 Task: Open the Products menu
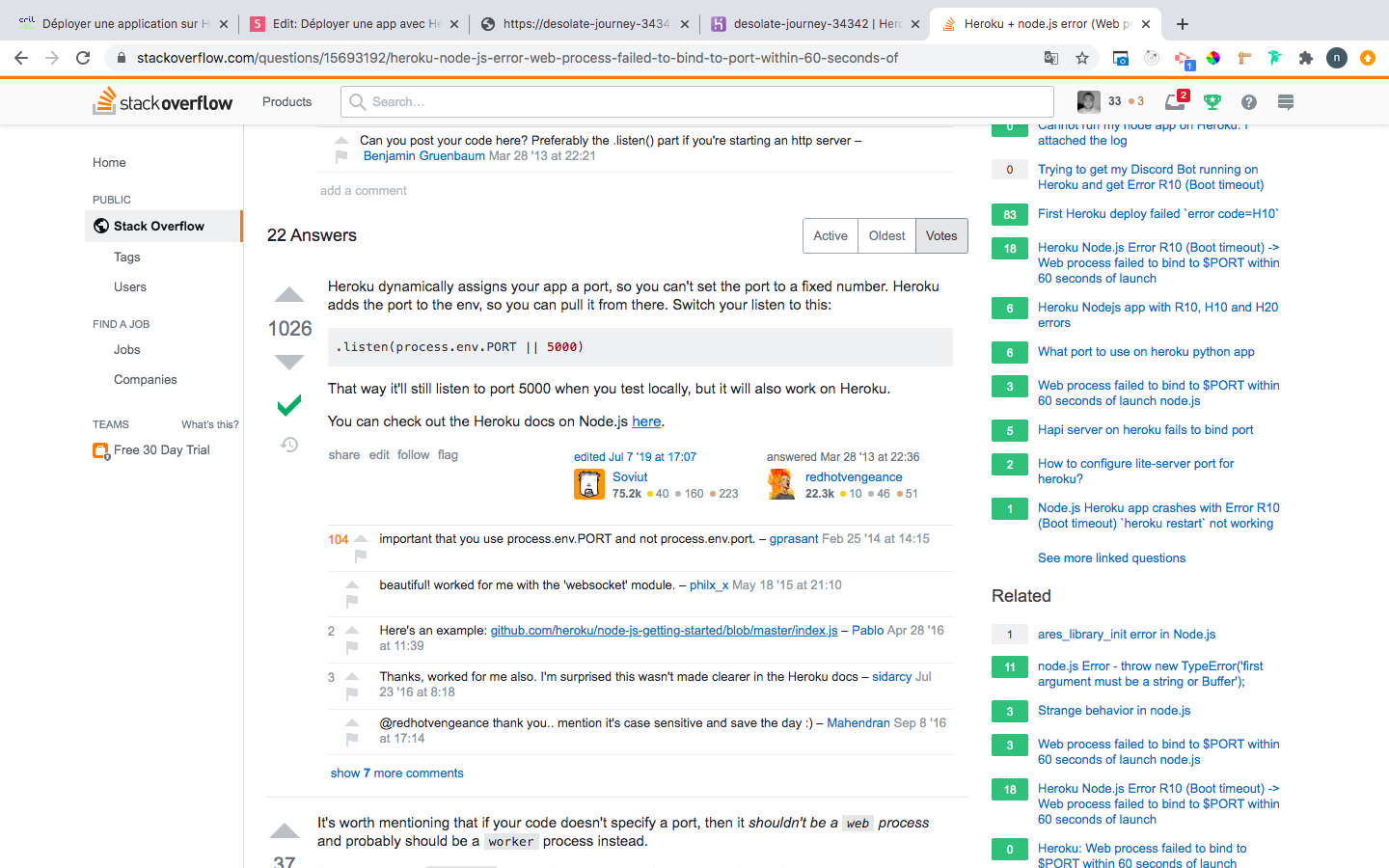pos(286,101)
